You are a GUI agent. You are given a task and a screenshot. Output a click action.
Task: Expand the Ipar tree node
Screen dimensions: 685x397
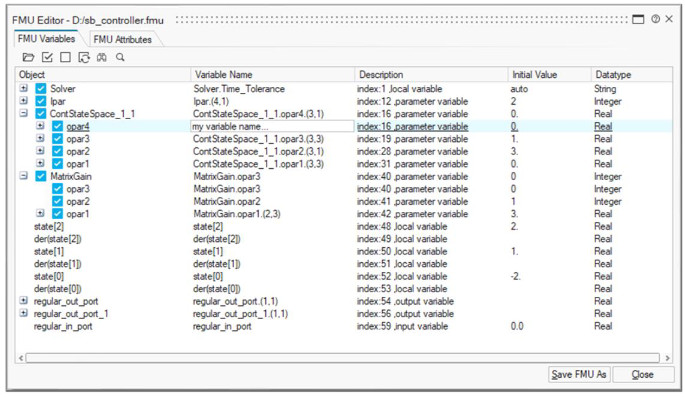tap(24, 101)
